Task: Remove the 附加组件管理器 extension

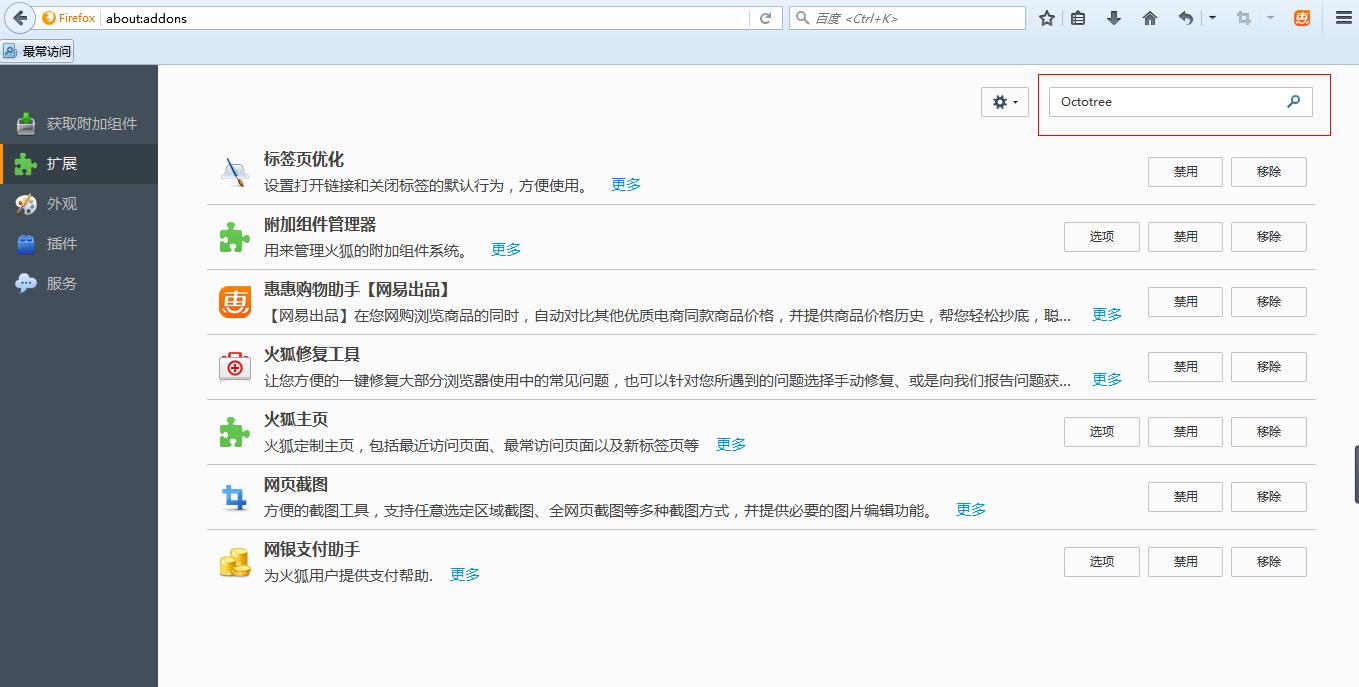Action: [1269, 237]
